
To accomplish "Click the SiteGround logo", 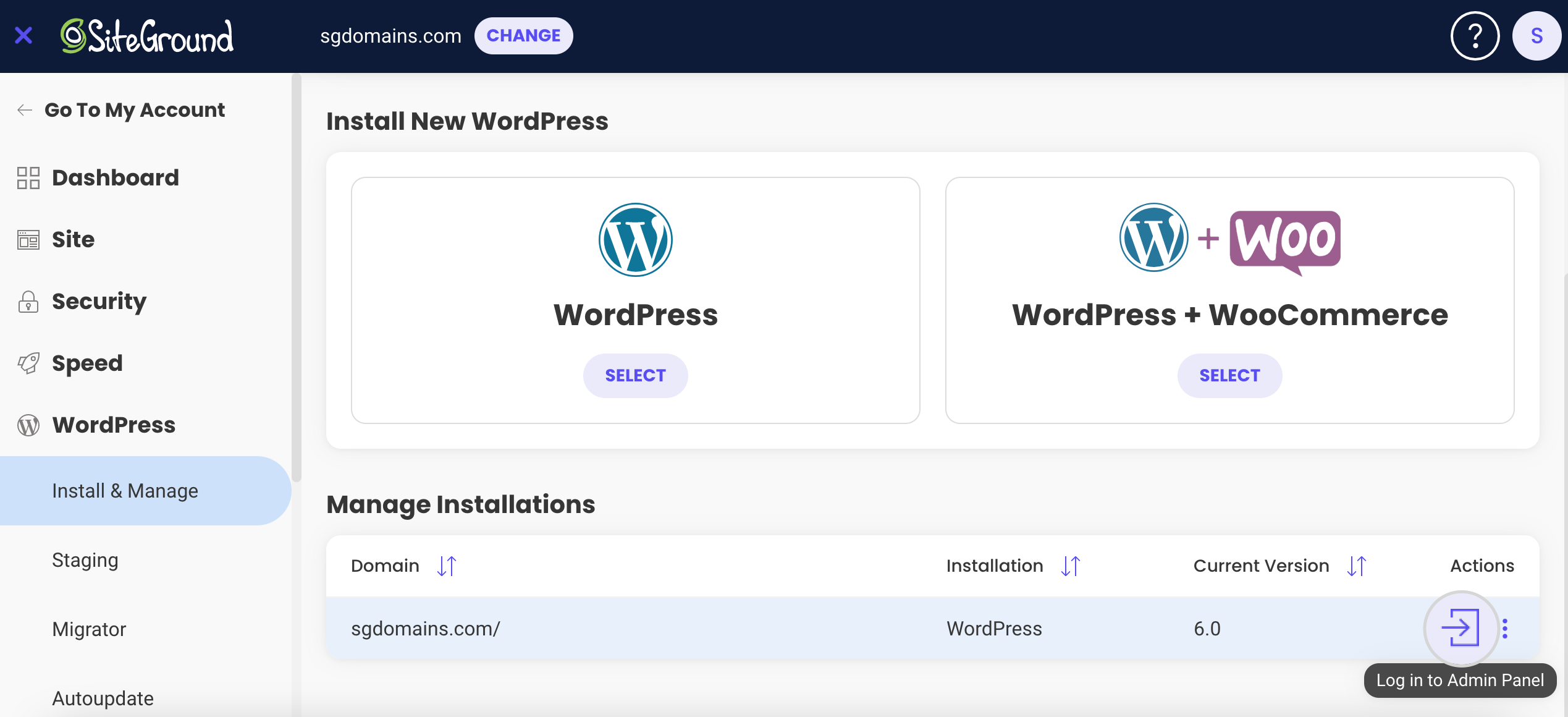I will 147,36.
